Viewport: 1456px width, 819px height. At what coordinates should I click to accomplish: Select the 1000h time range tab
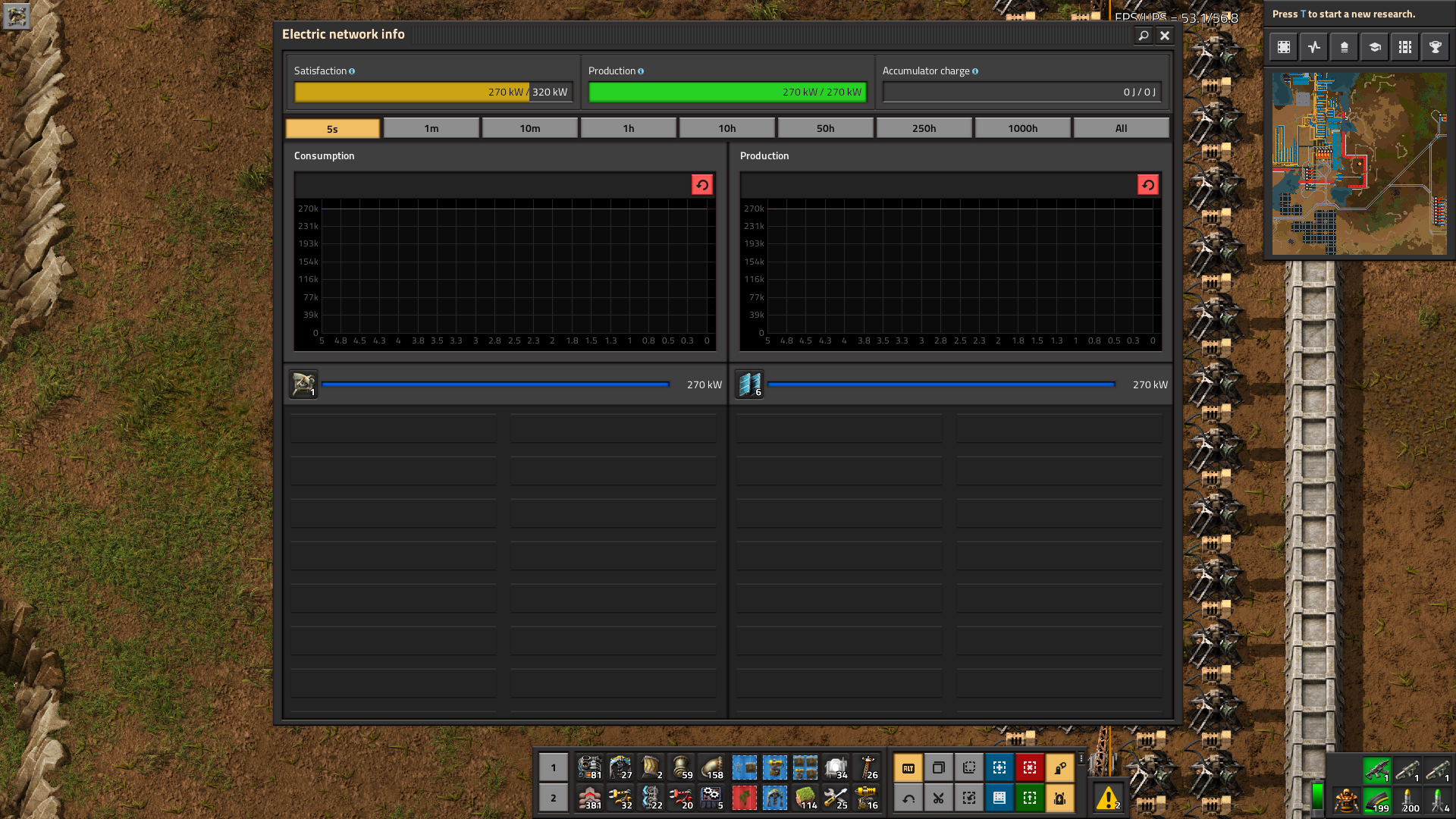pos(1023,129)
